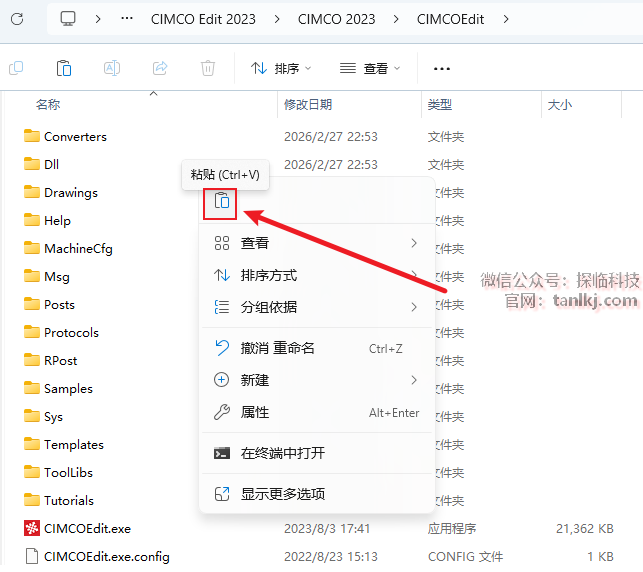Select the Drawings folder icon

point(32,192)
